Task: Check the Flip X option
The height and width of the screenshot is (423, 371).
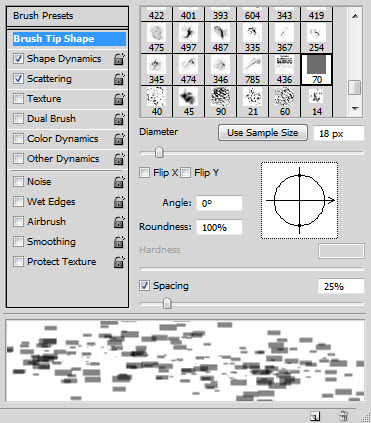Action: coord(144,173)
